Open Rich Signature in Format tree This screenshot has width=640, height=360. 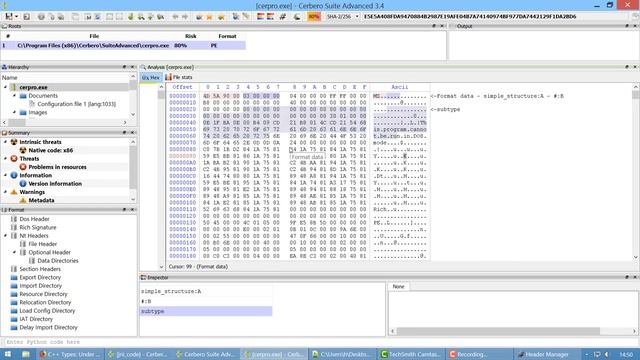(x=38, y=228)
